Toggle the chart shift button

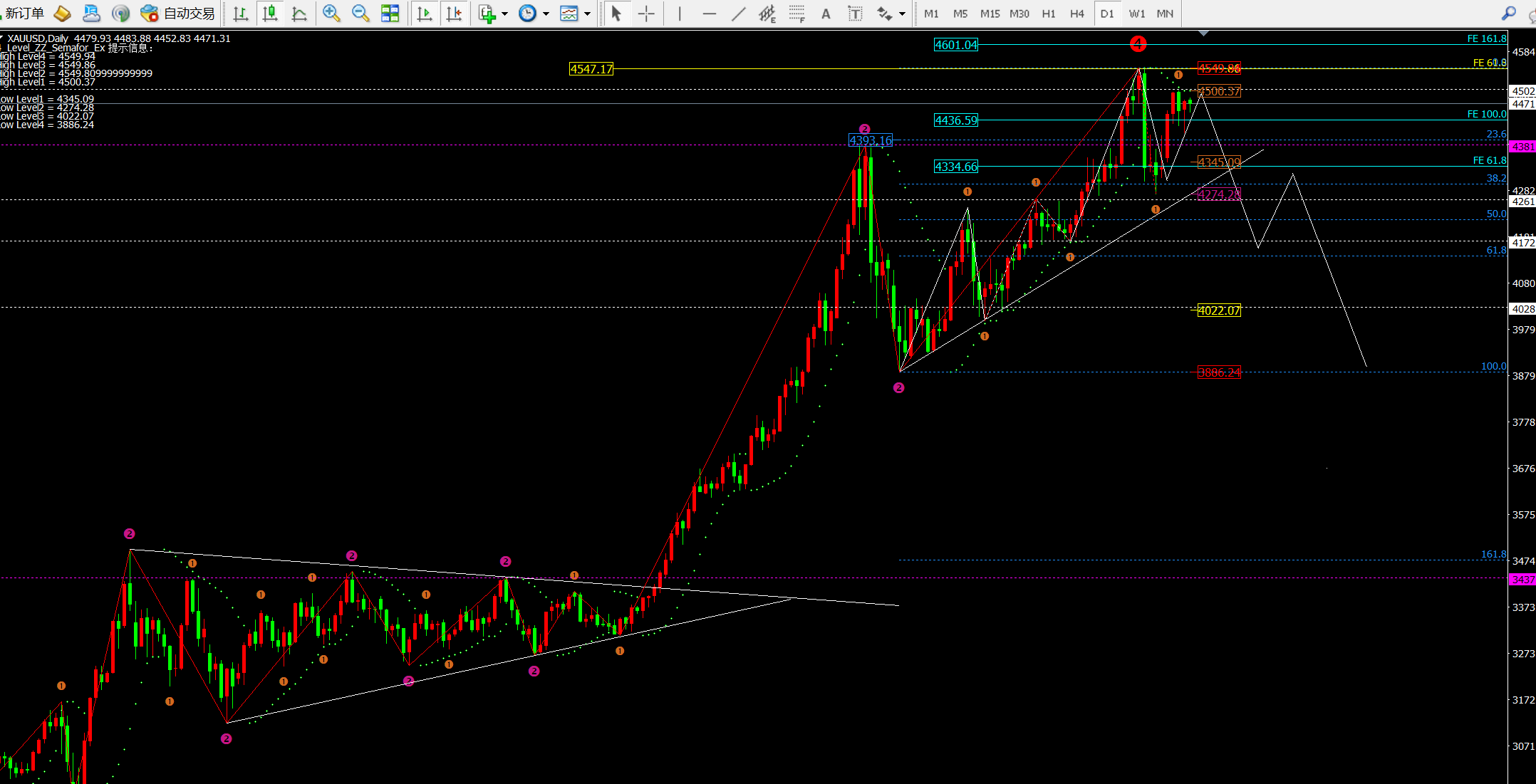point(454,14)
